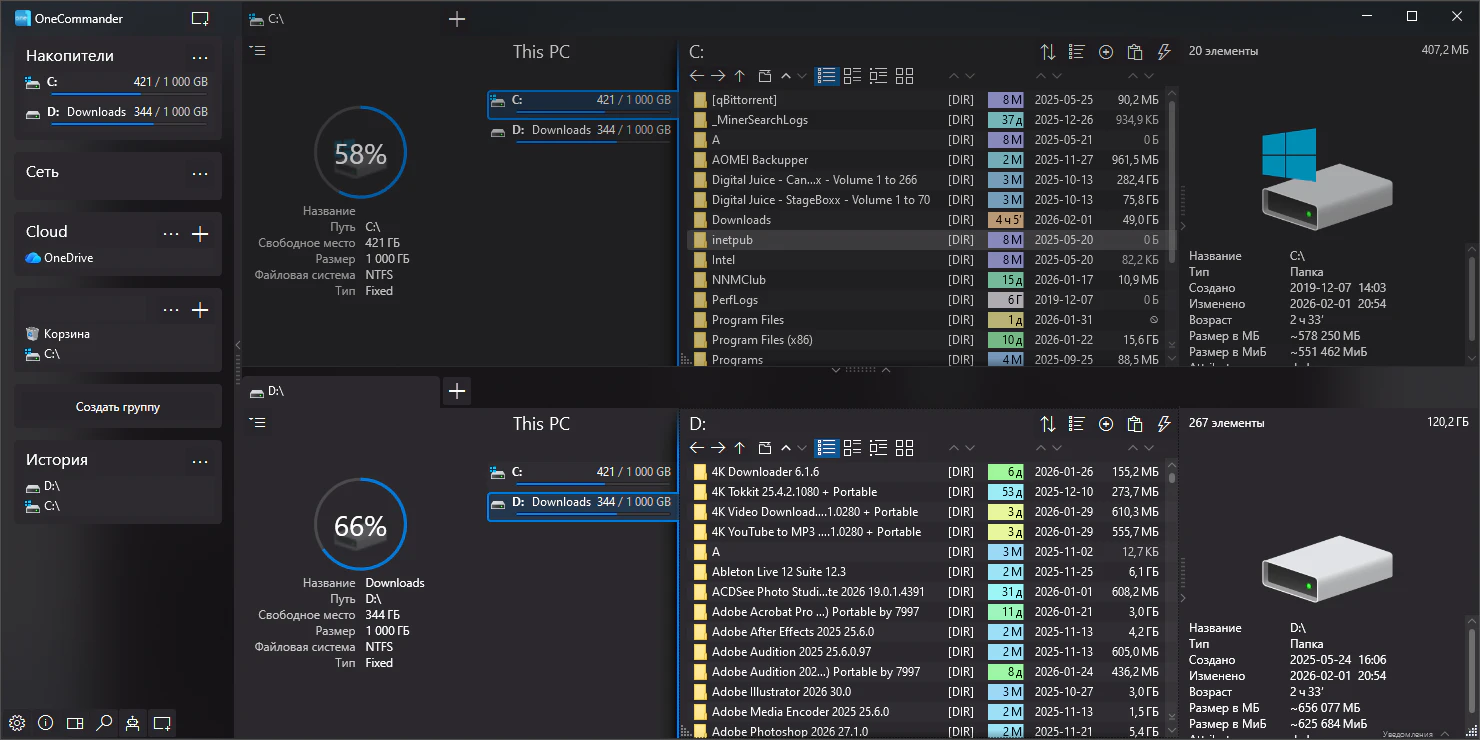Open OneDrive under Cloud section
The image size is (1480, 740).
click(68, 258)
